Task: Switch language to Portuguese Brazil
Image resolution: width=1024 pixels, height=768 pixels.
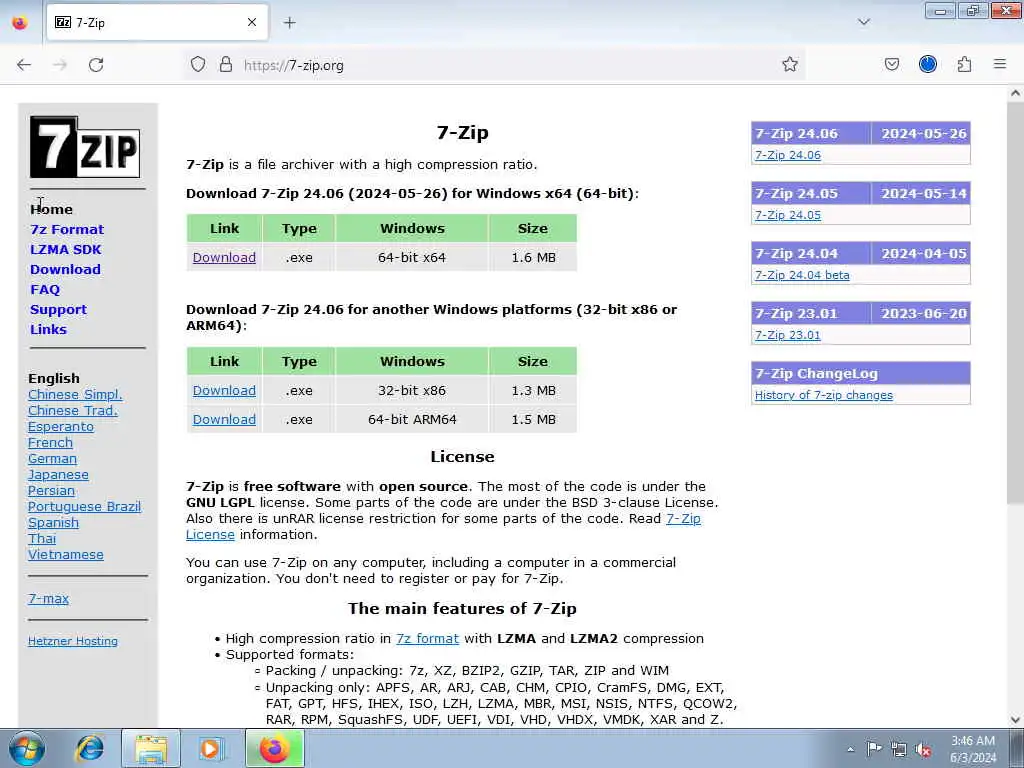Action: pyautogui.click(x=84, y=506)
